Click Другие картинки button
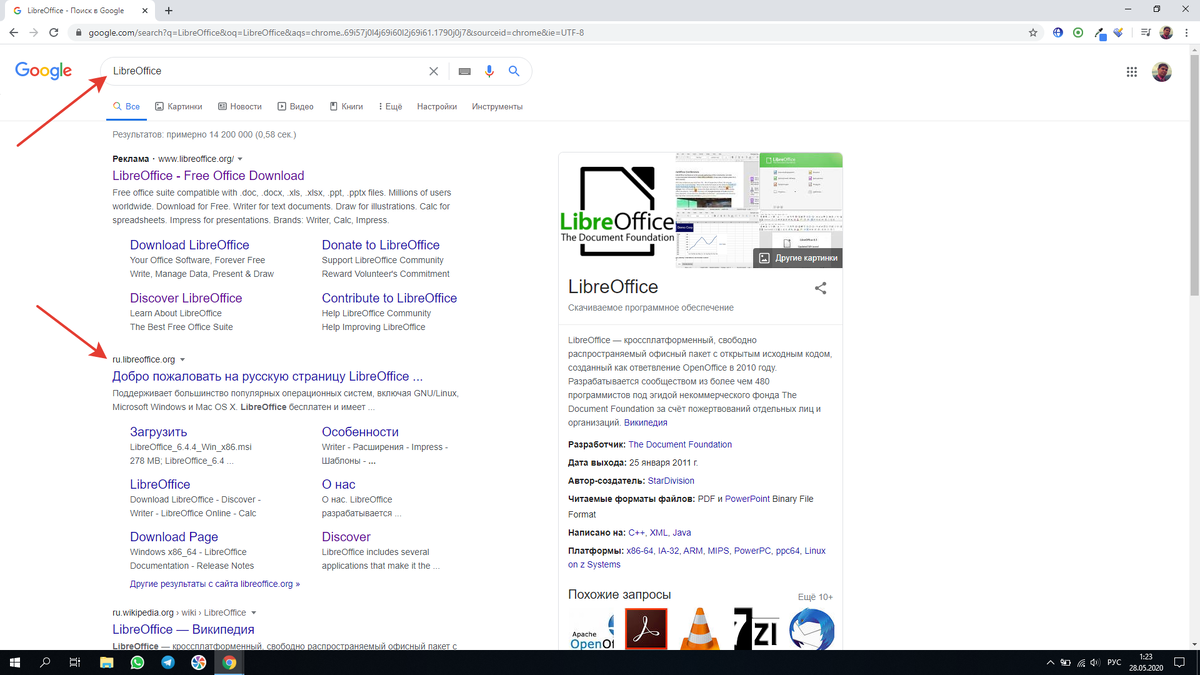The width and height of the screenshot is (1200, 675). tap(798, 258)
